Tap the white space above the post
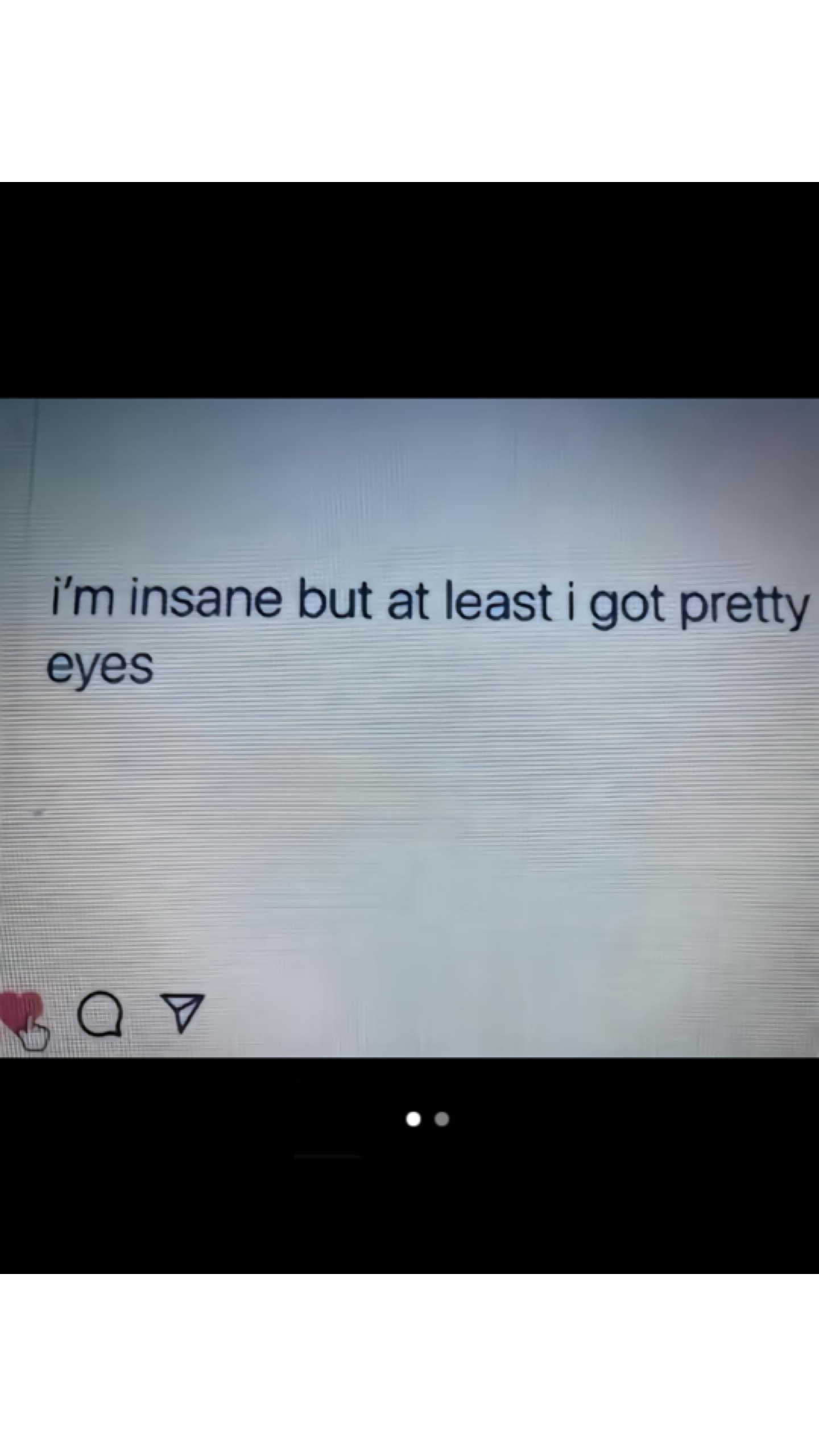Image resolution: width=819 pixels, height=1456 pixels. tap(409, 91)
